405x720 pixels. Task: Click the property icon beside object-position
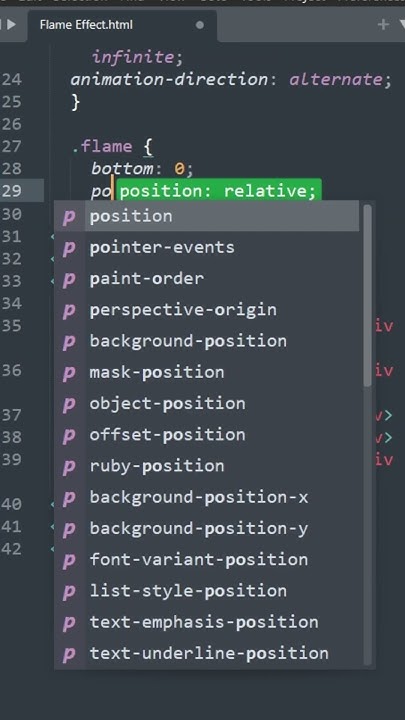pos(69,404)
